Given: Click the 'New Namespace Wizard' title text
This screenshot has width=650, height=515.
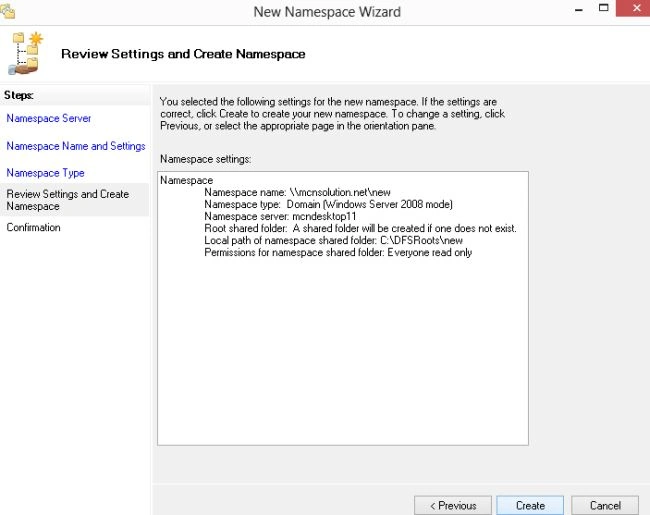Looking at the screenshot, I should point(327,12).
